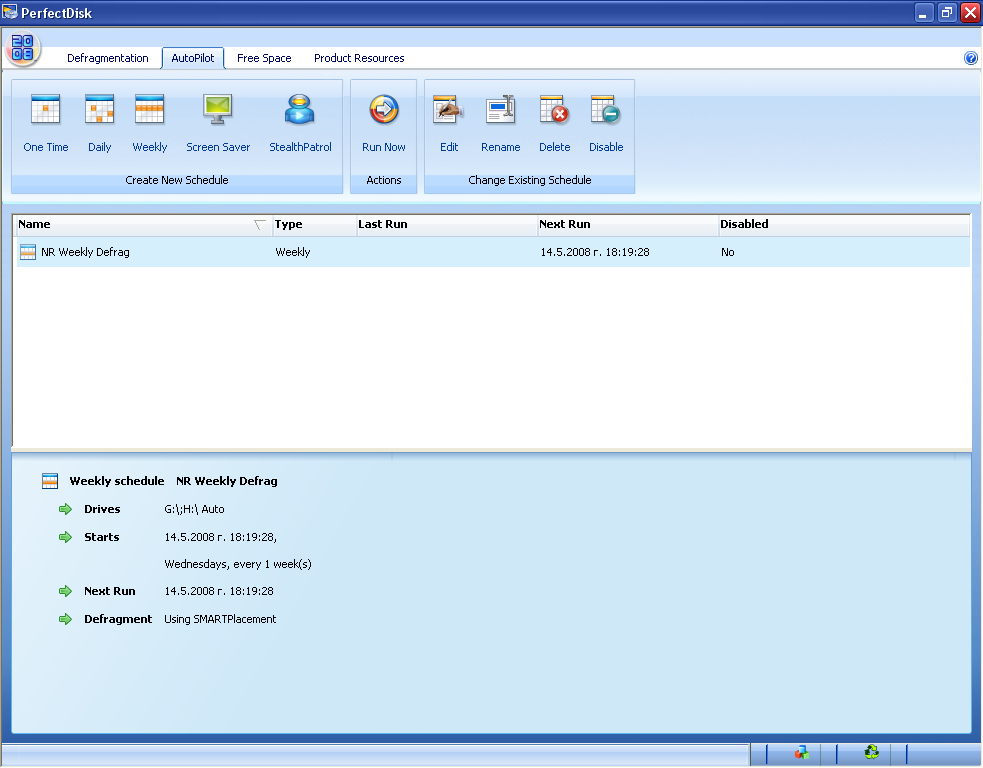The image size is (983, 768).
Task: Delete the selected schedule
Action: point(554,123)
